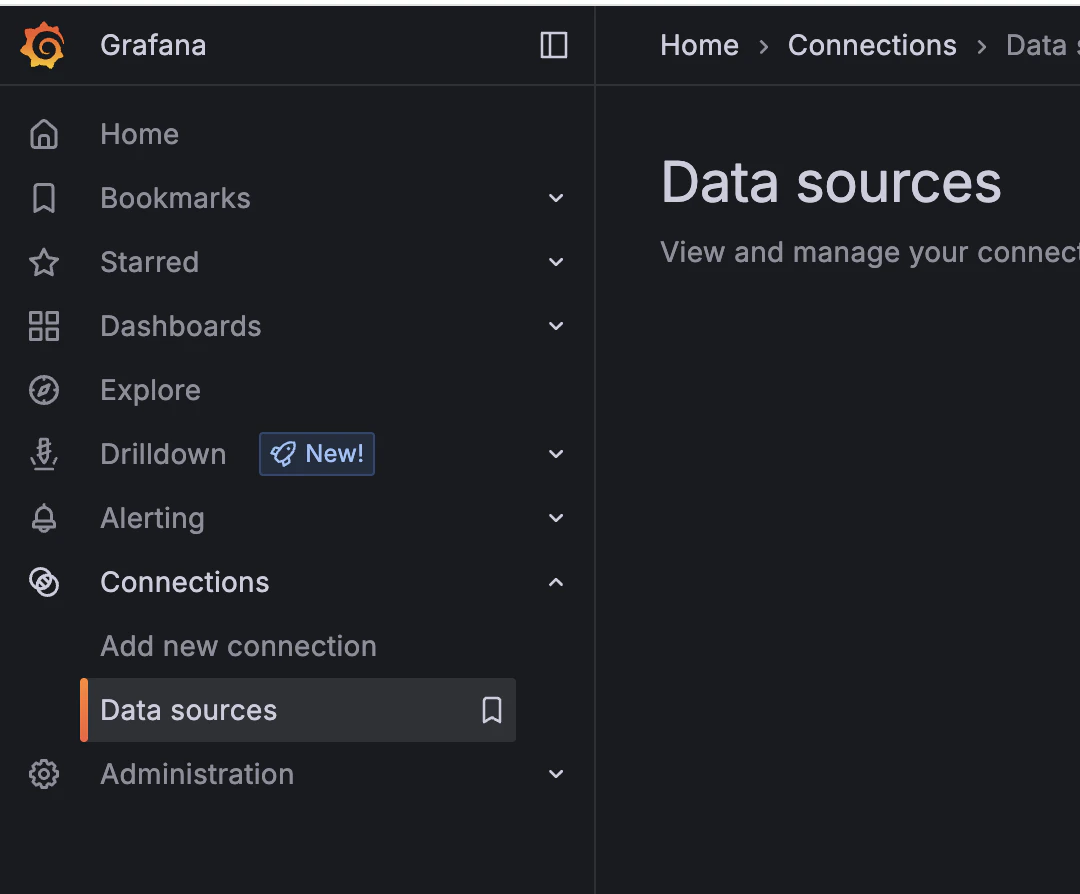Click the Grafana logo icon

tap(43, 46)
